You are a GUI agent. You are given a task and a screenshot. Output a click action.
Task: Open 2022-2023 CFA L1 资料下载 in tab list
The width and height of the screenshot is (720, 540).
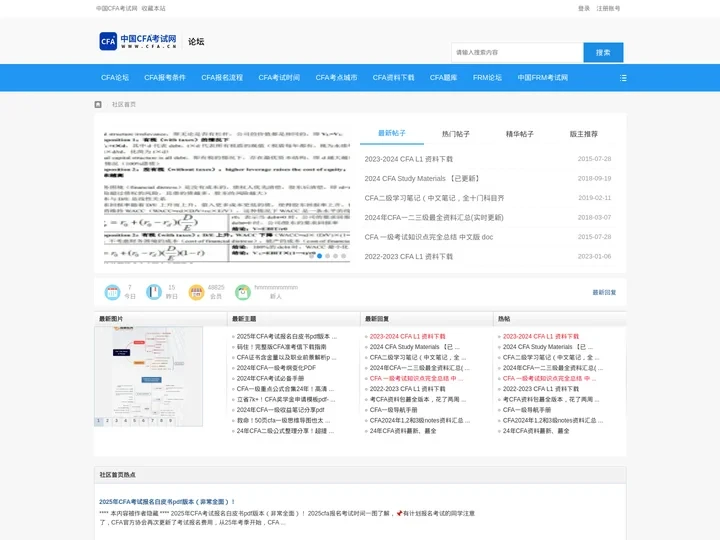coord(409,256)
